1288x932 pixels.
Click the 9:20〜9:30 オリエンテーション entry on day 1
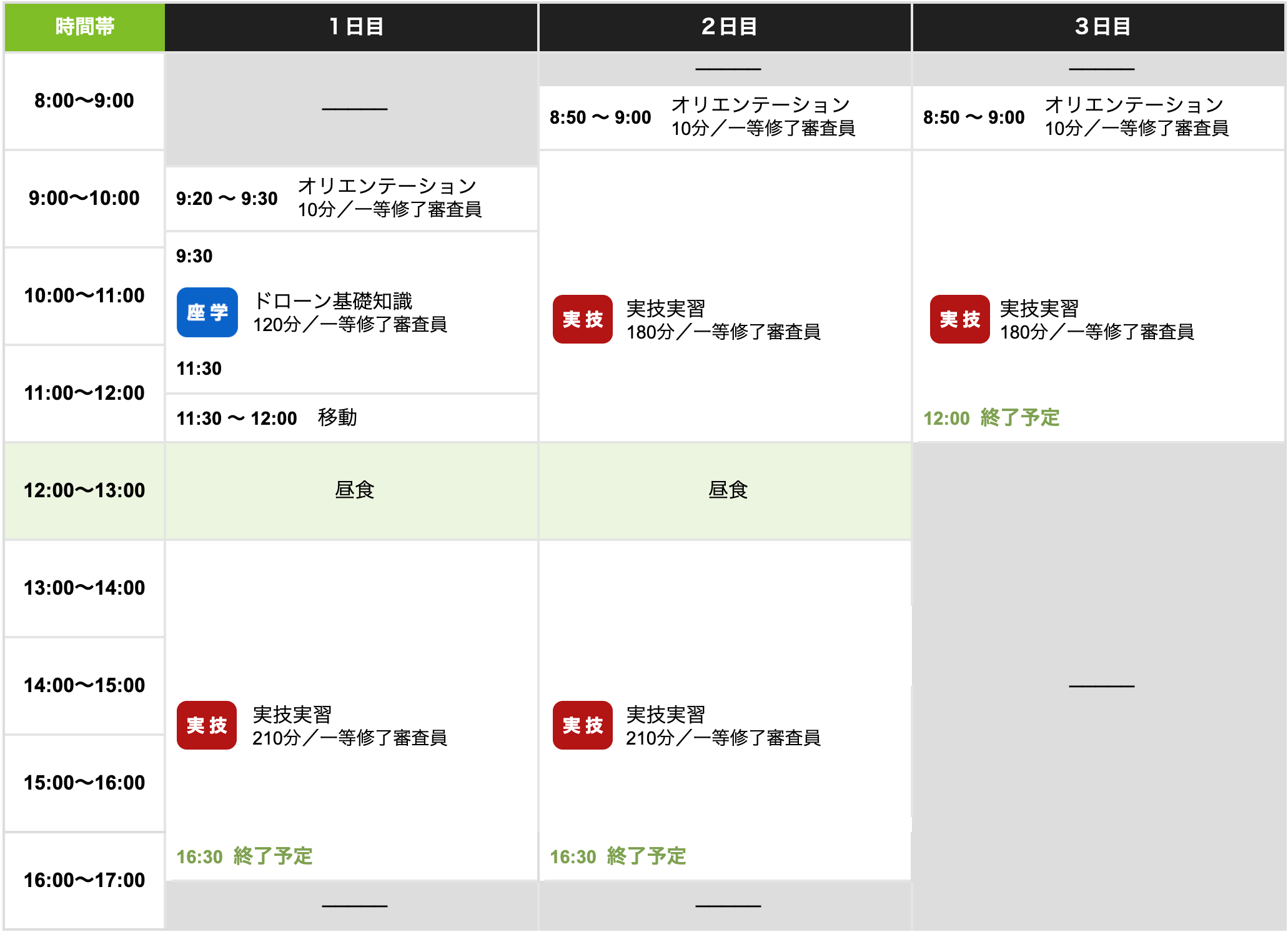pos(329,198)
